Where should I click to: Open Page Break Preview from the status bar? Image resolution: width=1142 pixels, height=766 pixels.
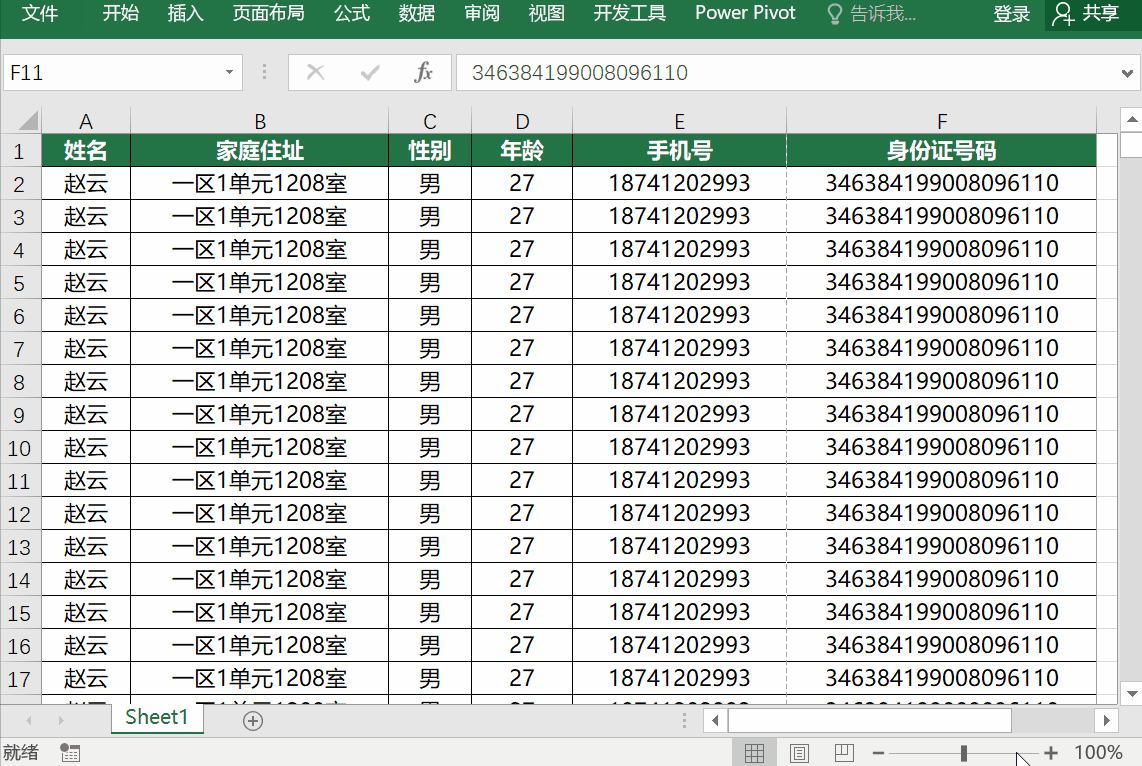click(x=843, y=752)
